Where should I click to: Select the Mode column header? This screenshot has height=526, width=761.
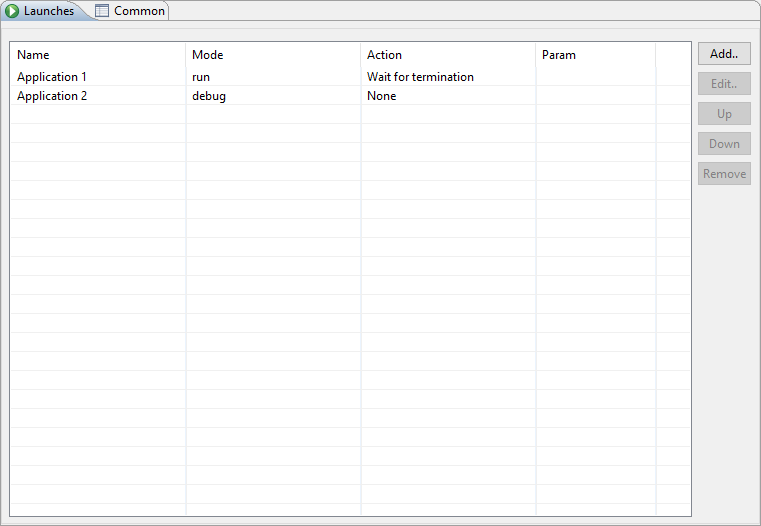pyautogui.click(x=273, y=55)
